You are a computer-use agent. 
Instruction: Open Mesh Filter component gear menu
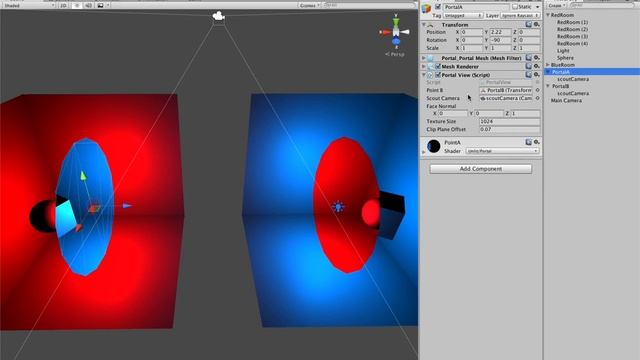pyautogui.click(x=537, y=58)
